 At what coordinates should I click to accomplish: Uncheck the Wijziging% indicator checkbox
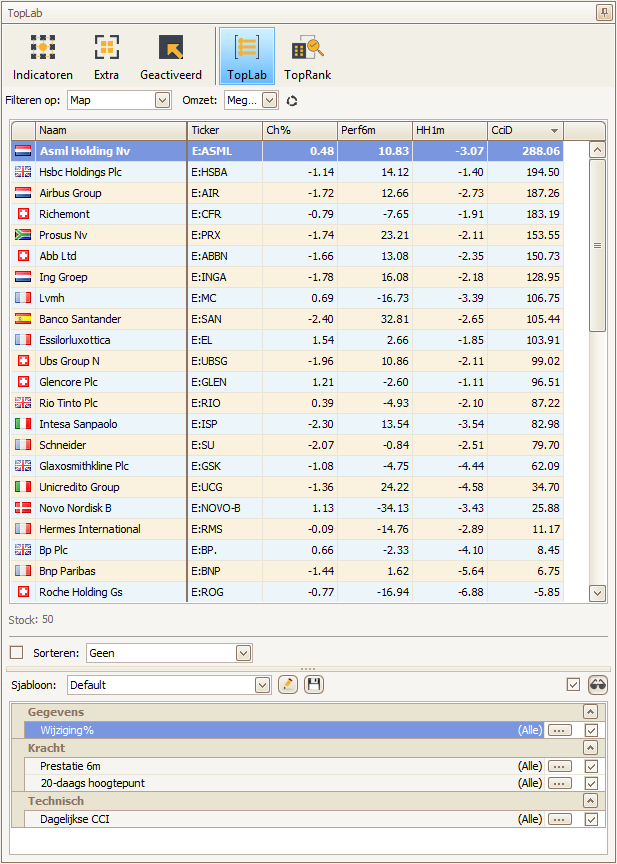click(591, 730)
